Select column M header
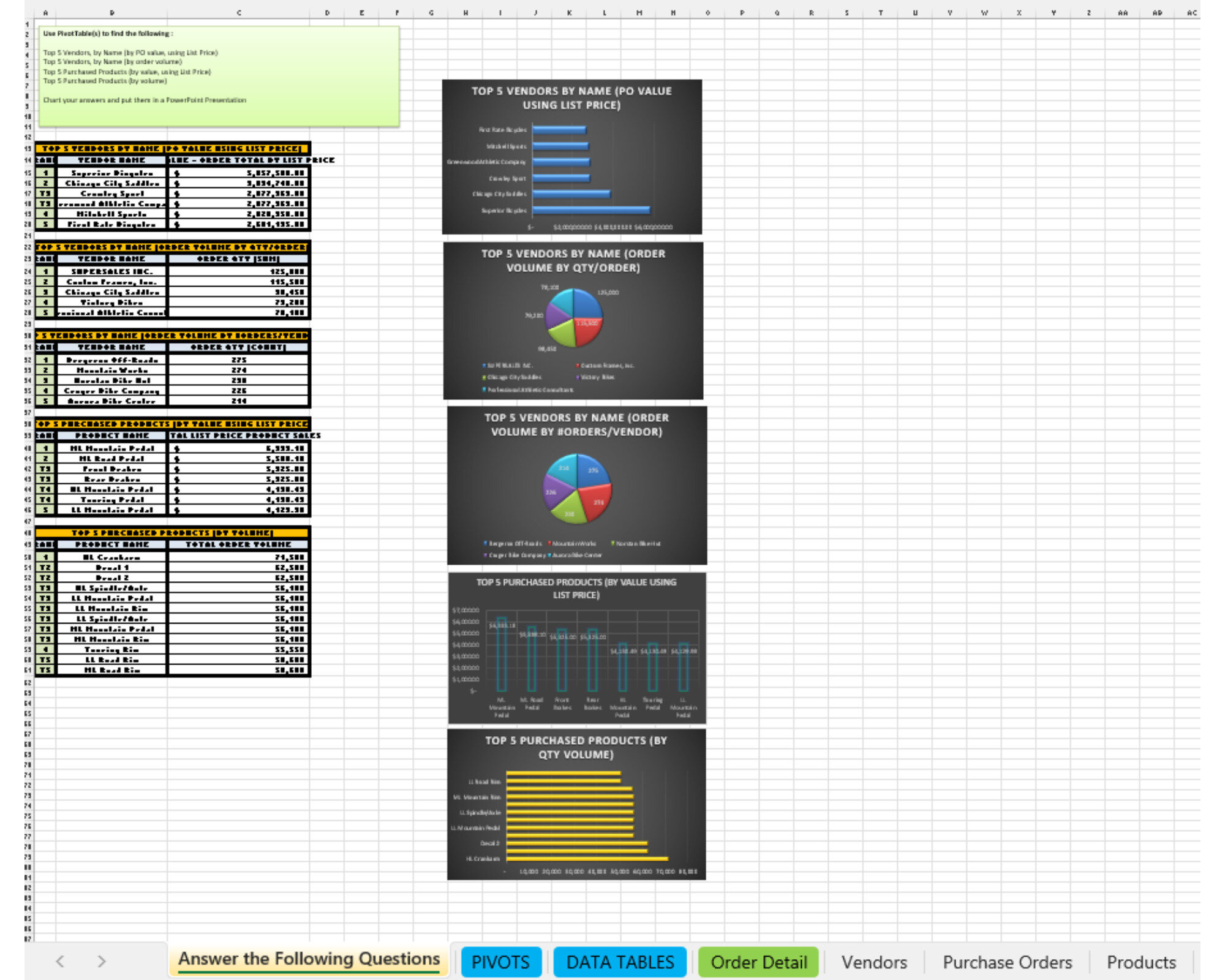Image resolution: width=1225 pixels, height=980 pixels. coord(639,12)
